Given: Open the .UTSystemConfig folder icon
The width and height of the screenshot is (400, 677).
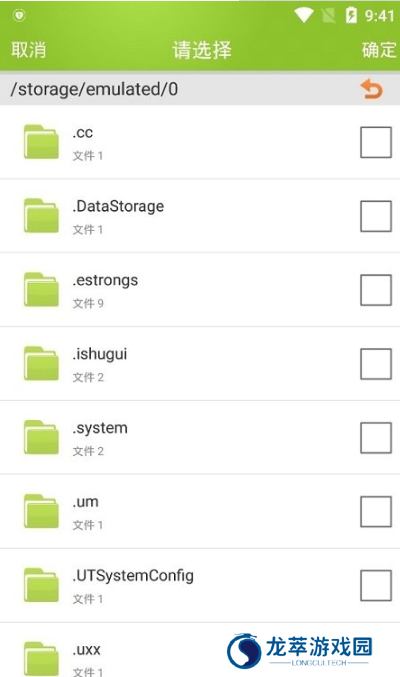Looking at the screenshot, I should pos(41,585).
